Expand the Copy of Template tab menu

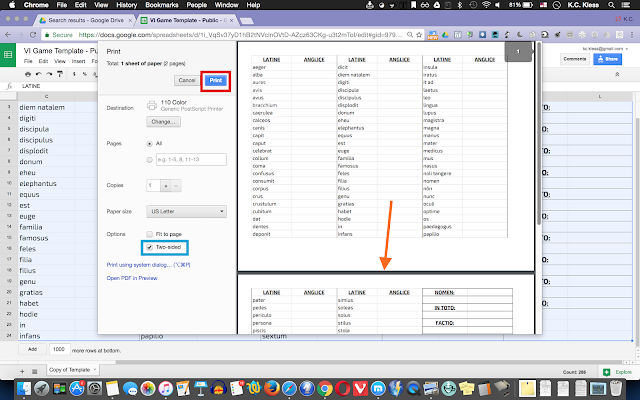[95, 369]
